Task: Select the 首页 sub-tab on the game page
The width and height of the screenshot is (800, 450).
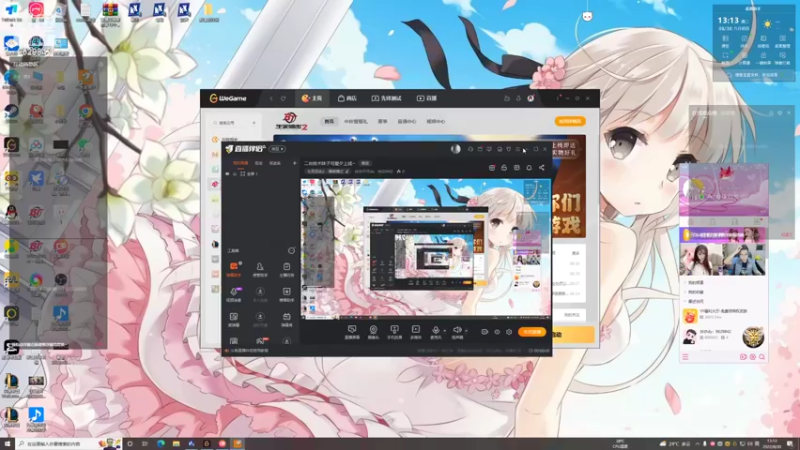Action: click(329, 121)
